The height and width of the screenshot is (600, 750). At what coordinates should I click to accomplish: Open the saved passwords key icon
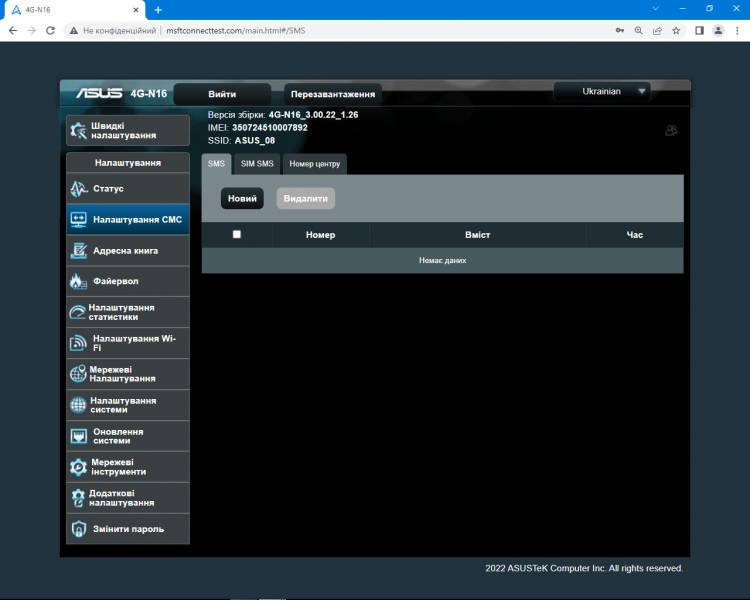620,31
